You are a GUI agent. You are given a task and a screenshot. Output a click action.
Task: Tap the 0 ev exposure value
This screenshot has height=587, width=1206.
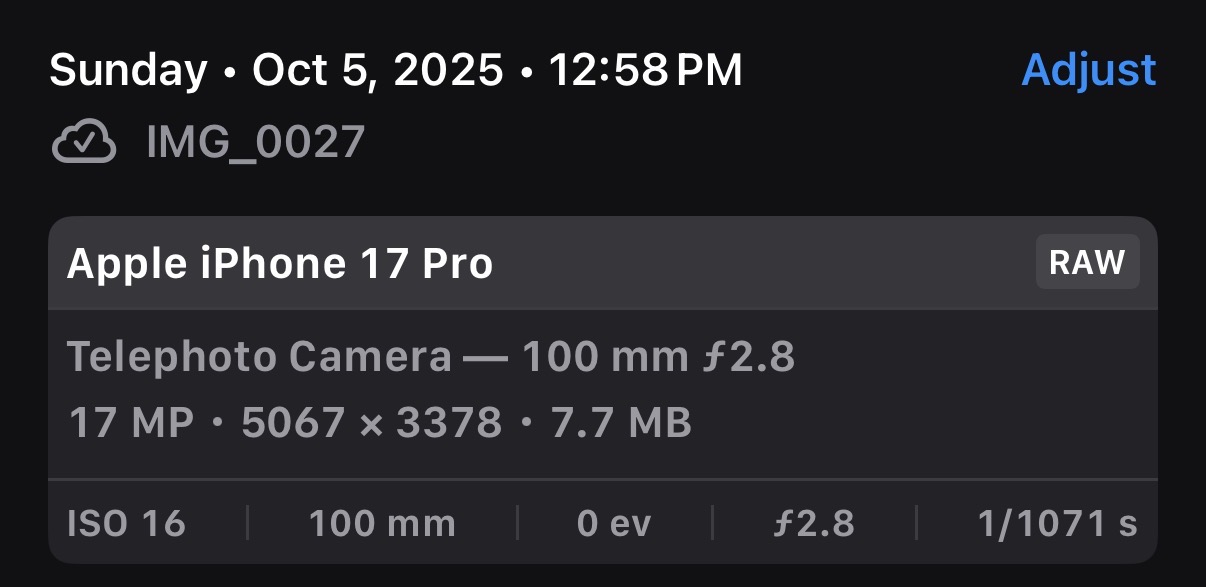[613, 523]
